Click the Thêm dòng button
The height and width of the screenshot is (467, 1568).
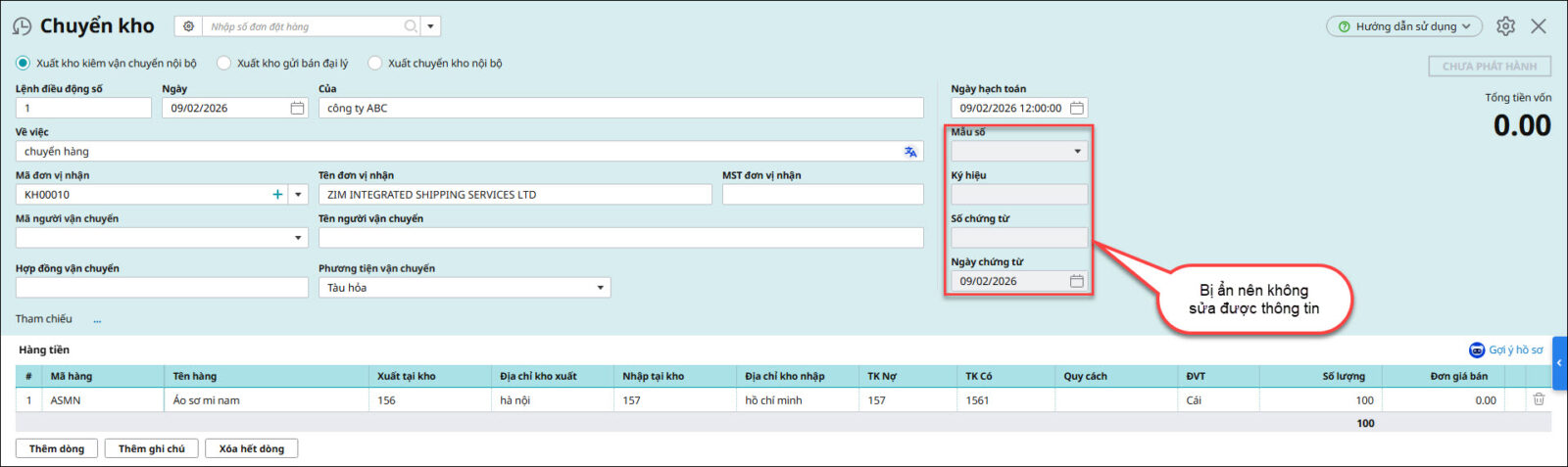57,448
